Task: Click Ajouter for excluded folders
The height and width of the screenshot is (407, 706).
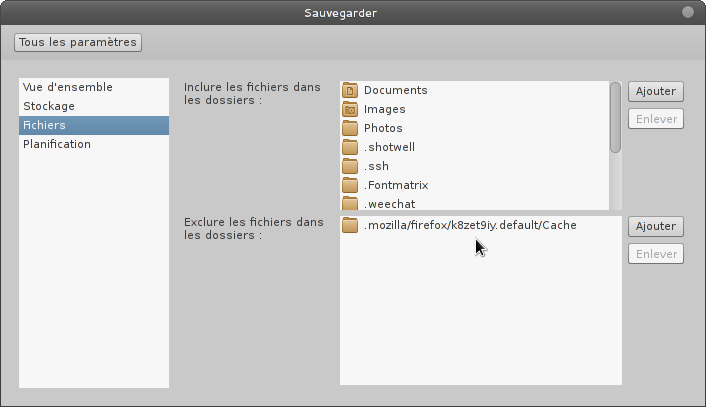Action: tap(655, 226)
